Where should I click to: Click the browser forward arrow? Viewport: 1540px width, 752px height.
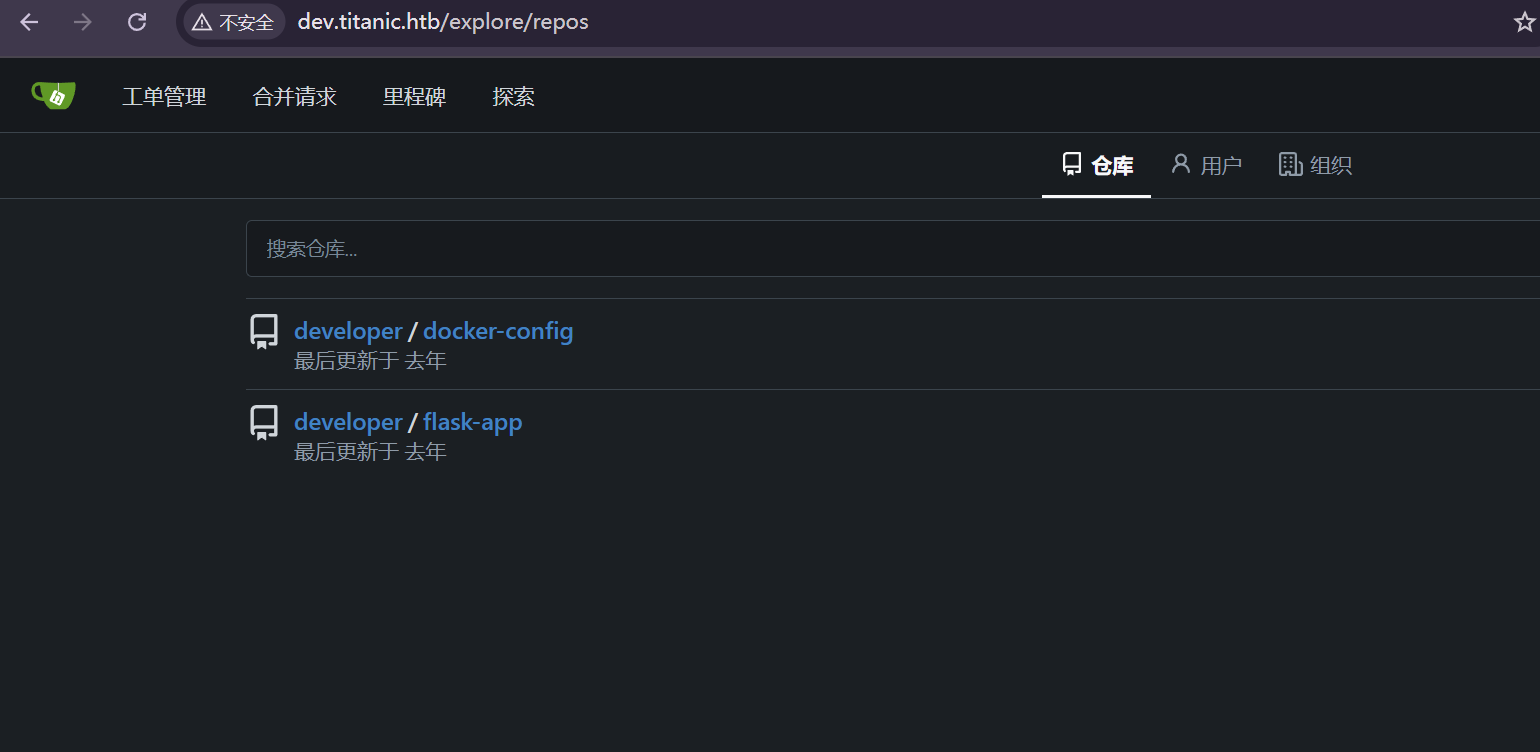(83, 22)
